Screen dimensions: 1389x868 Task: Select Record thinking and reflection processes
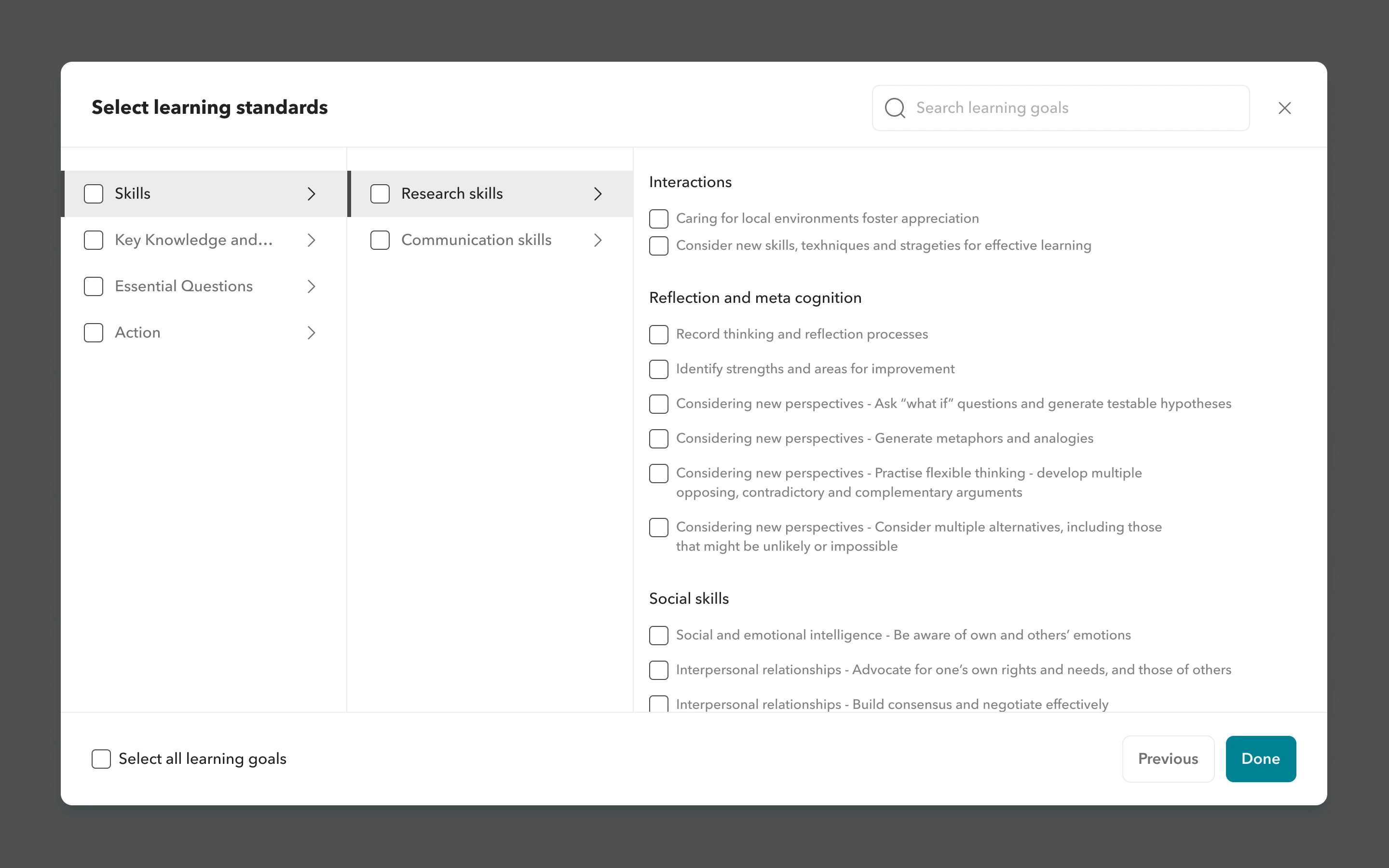[x=658, y=335]
